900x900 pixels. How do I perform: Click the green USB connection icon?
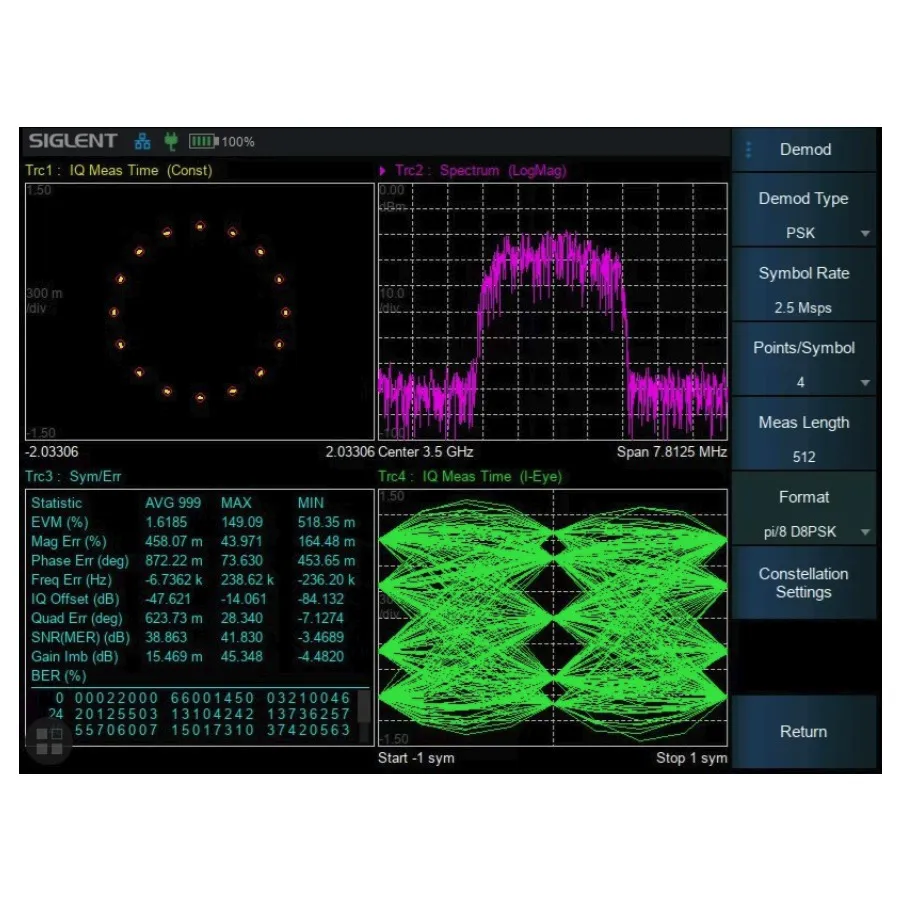170,141
